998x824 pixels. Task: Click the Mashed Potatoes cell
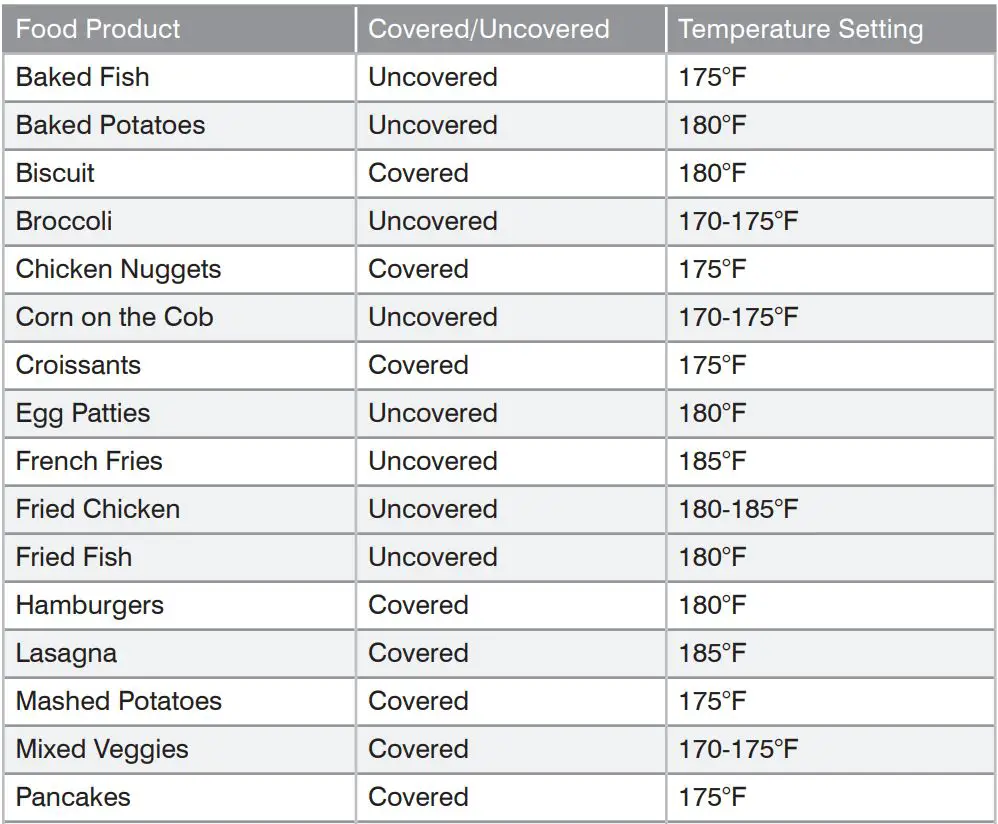118,701
